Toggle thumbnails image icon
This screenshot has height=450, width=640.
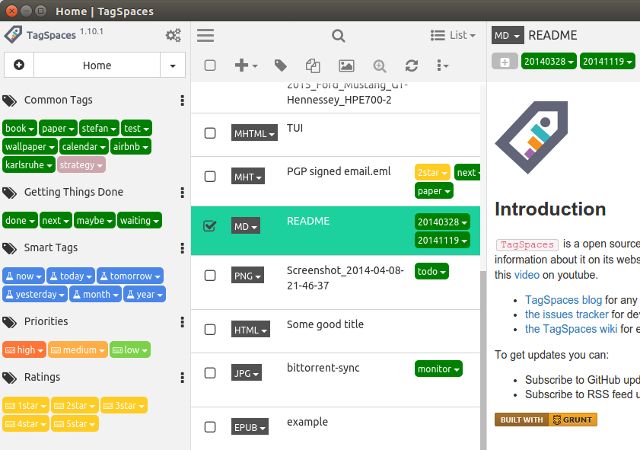(x=346, y=65)
